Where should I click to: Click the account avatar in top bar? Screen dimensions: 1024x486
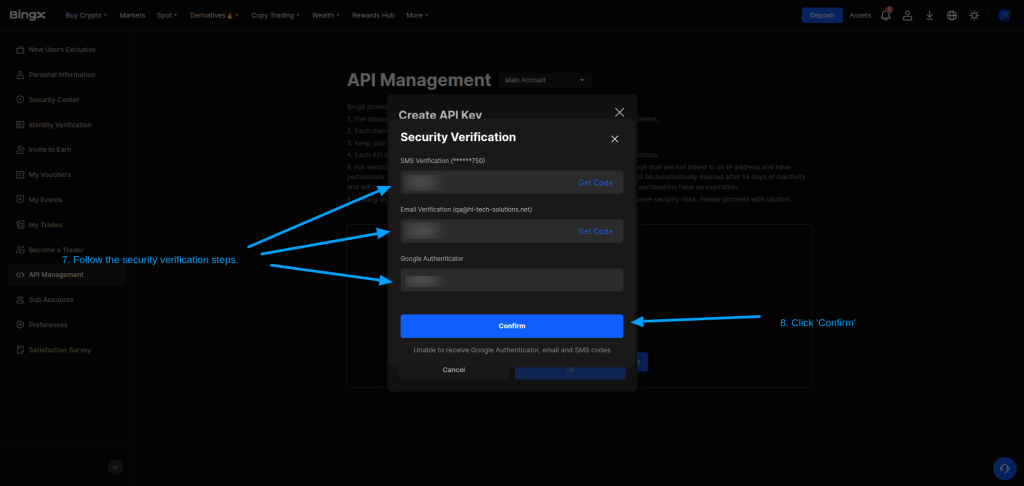tap(1004, 15)
